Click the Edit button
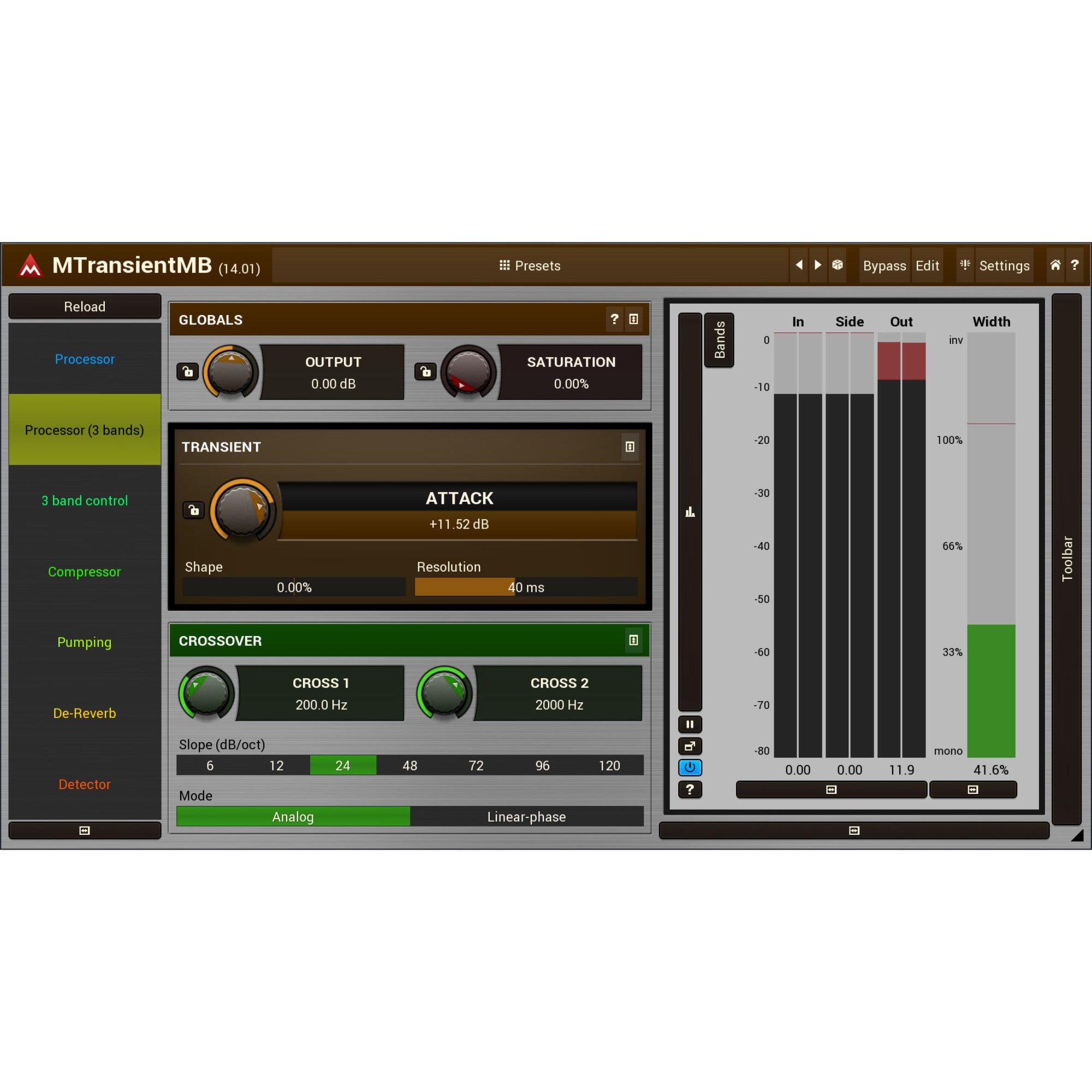The height and width of the screenshot is (1092, 1092). (x=928, y=266)
